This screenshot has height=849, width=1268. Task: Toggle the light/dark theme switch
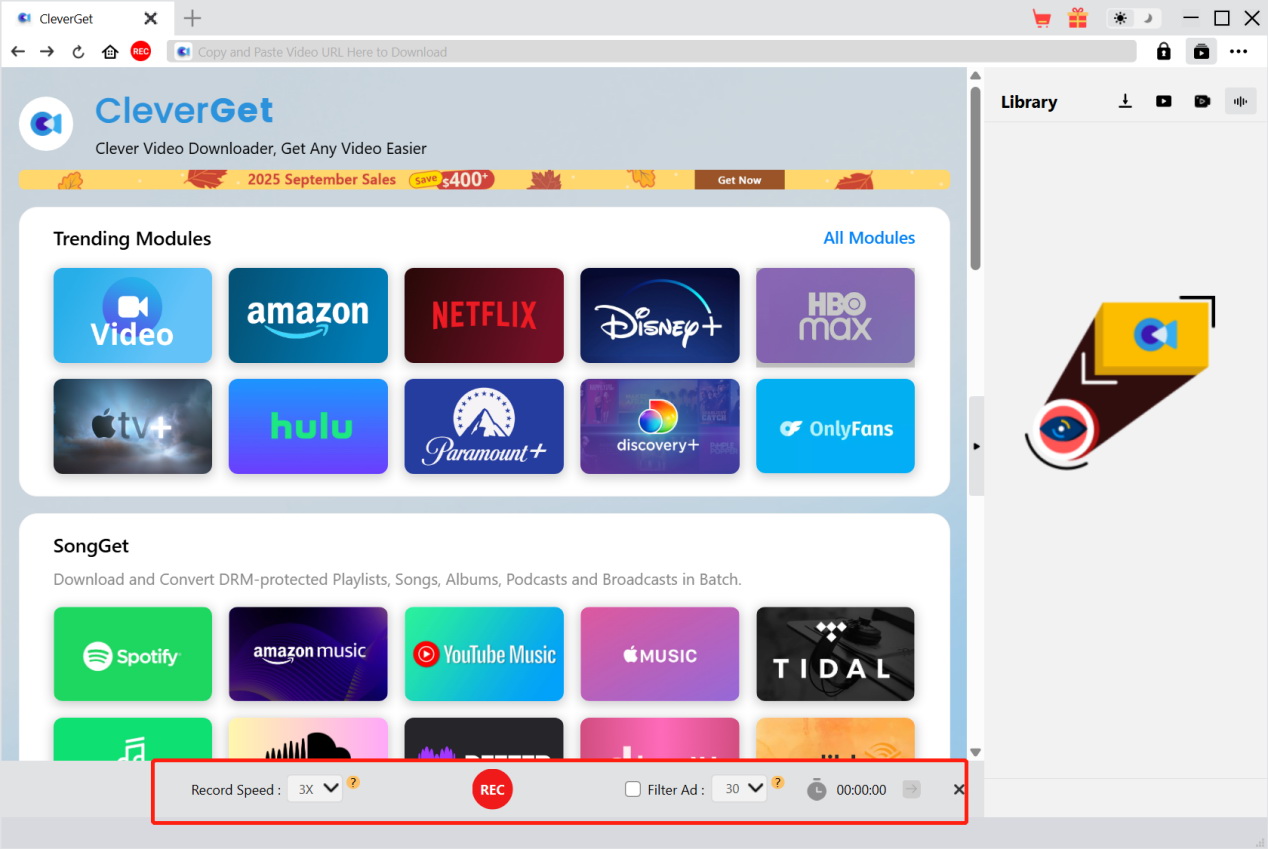tap(1133, 18)
